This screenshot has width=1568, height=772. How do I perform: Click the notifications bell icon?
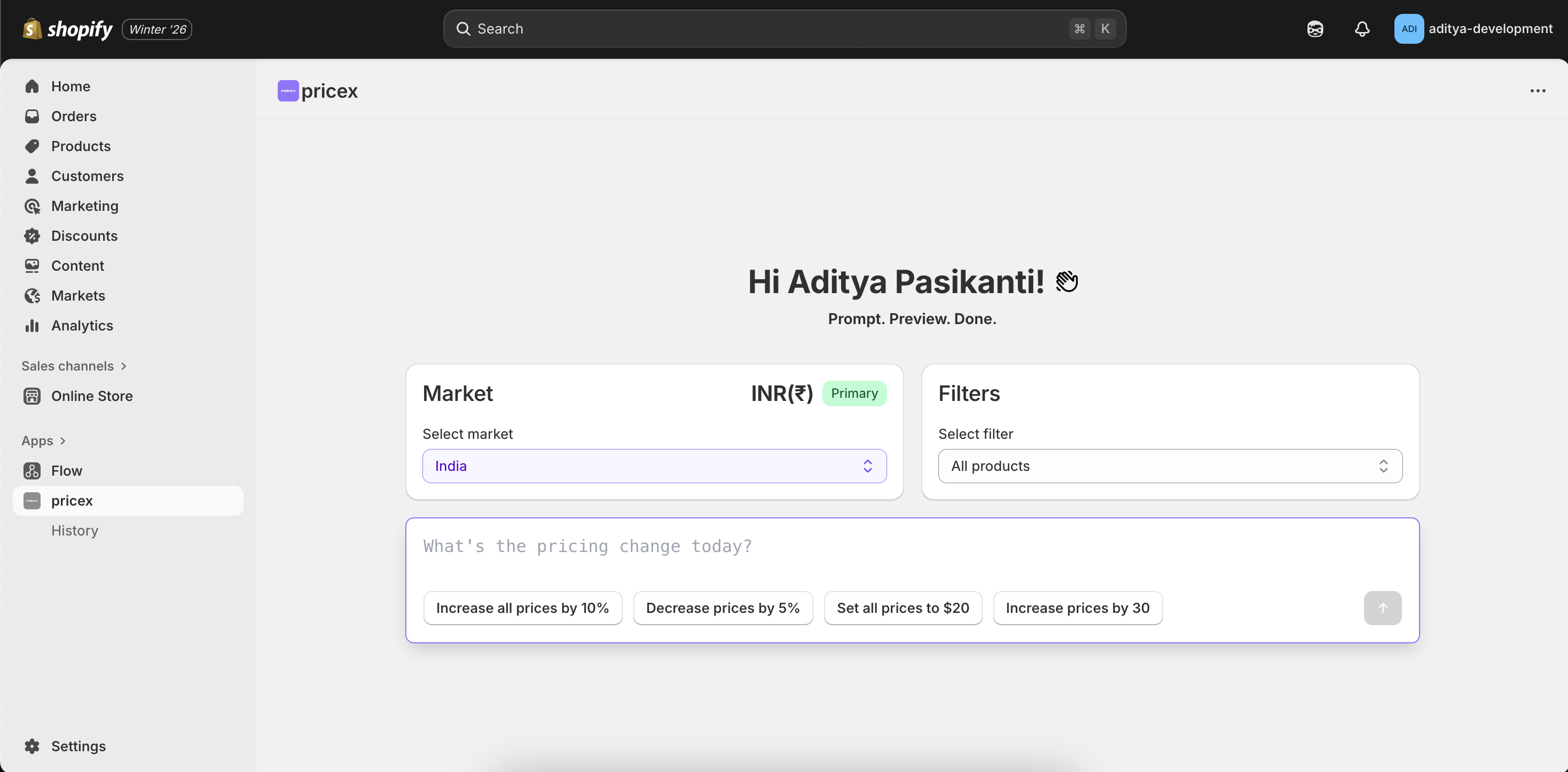coord(1362,29)
